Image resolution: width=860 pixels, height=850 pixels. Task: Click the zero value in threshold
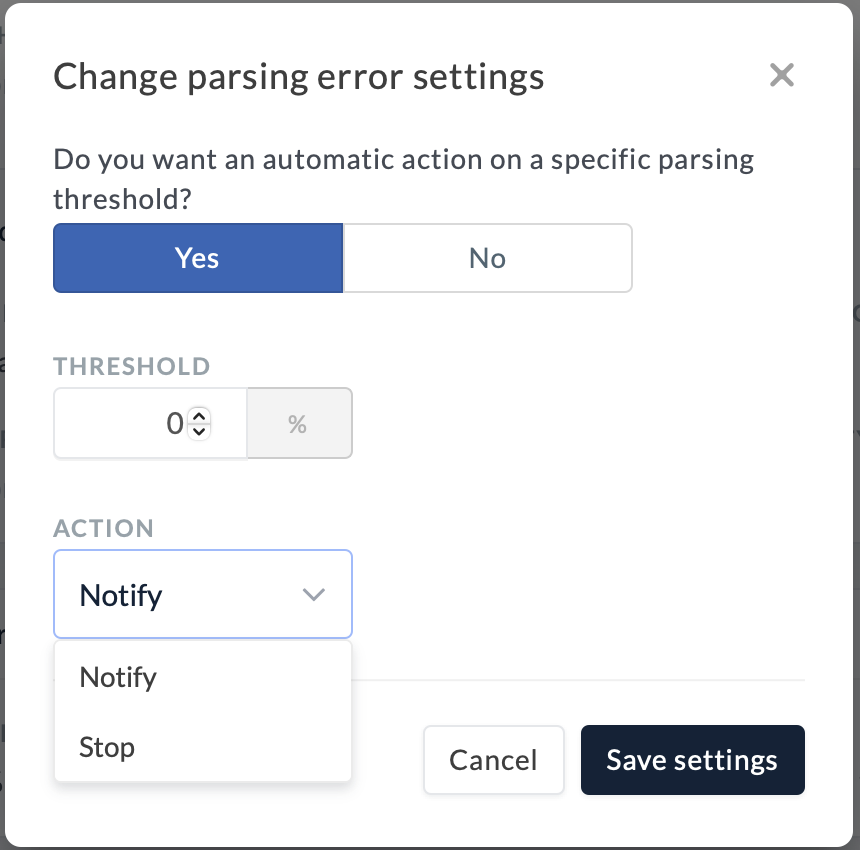click(x=174, y=424)
